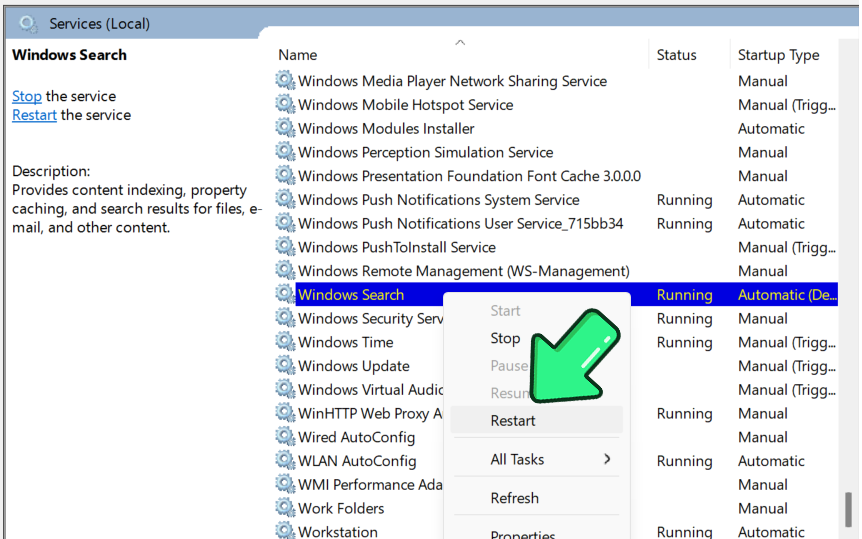The height and width of the screenshot is (539, 862).
Task: Open Properties from the context menu
Action: click(523, 534)
